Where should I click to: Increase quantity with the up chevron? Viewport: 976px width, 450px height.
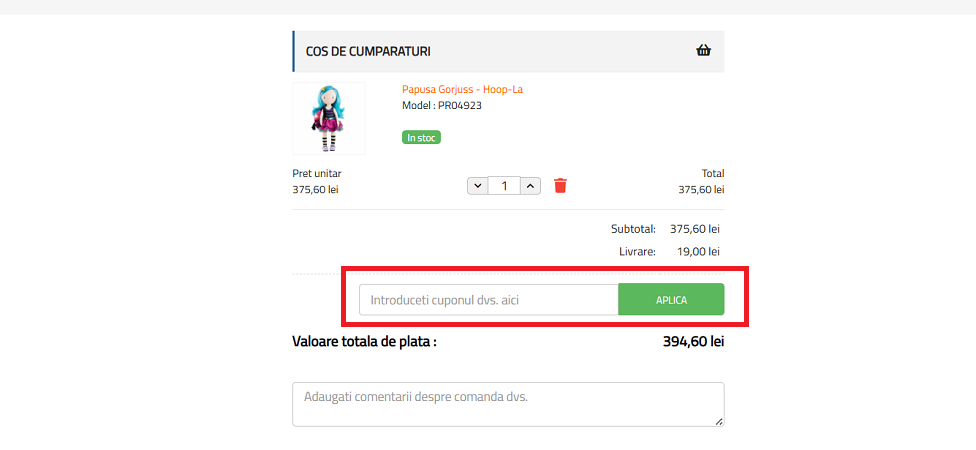point(531,185)
